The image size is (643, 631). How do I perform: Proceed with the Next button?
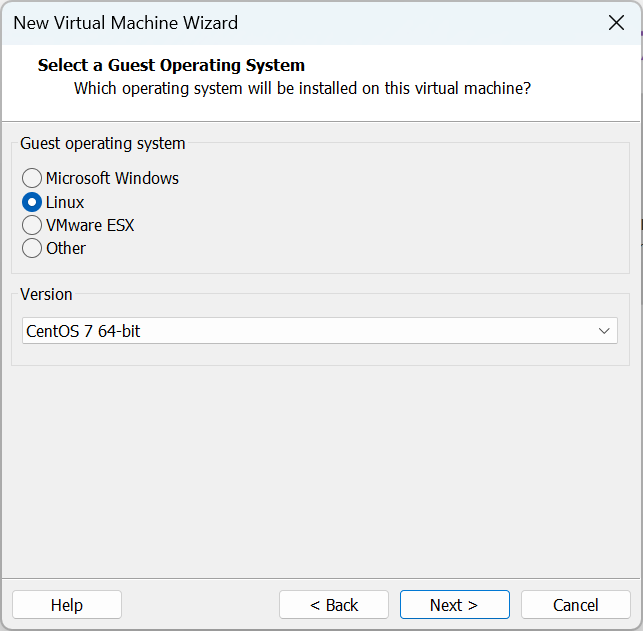(x=454, y=605)
